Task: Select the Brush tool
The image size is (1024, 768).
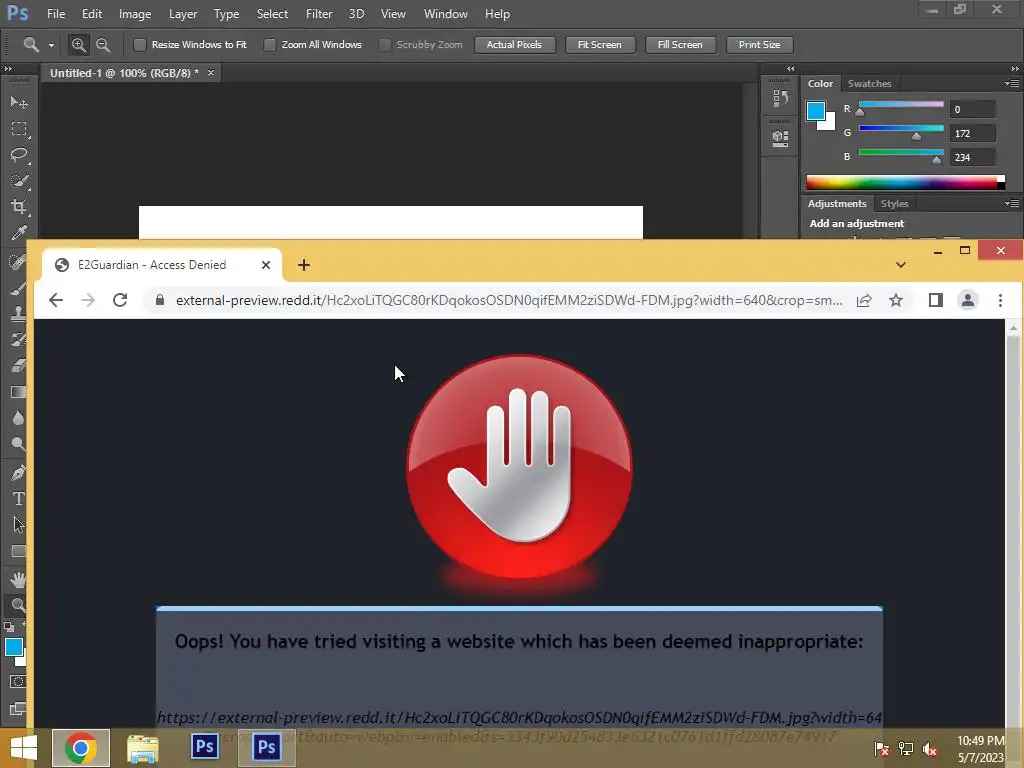Action: [18, 289]
